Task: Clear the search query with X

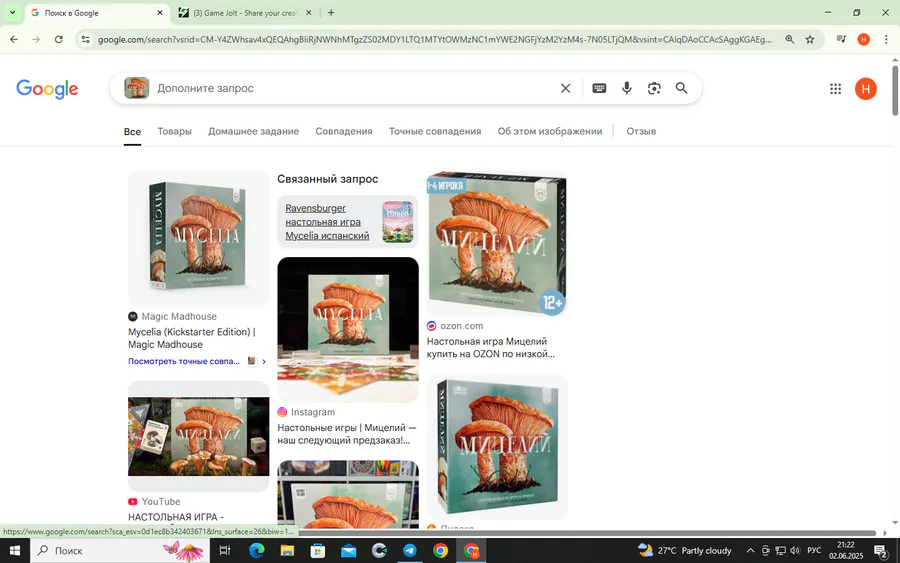Action: point(565,88)
